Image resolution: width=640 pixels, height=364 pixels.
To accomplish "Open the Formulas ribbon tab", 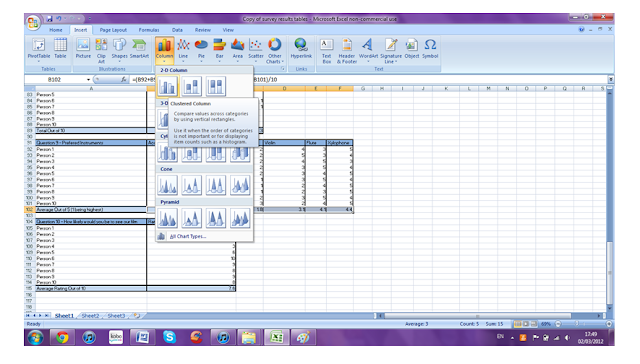I will pyautogui.click(x=149, y=30).
